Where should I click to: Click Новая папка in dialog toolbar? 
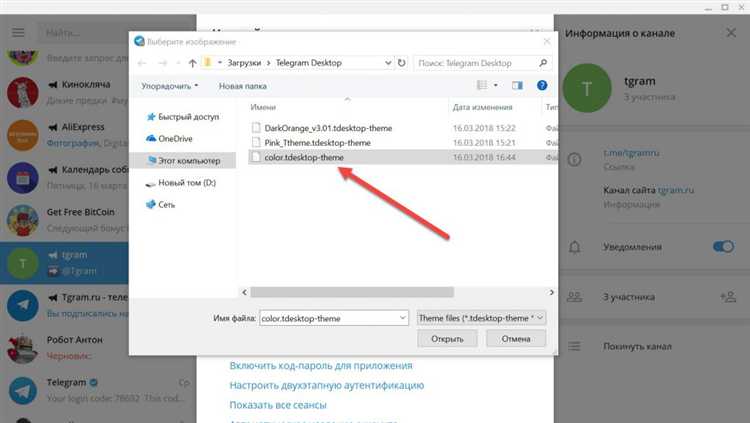tap(243, 86)
